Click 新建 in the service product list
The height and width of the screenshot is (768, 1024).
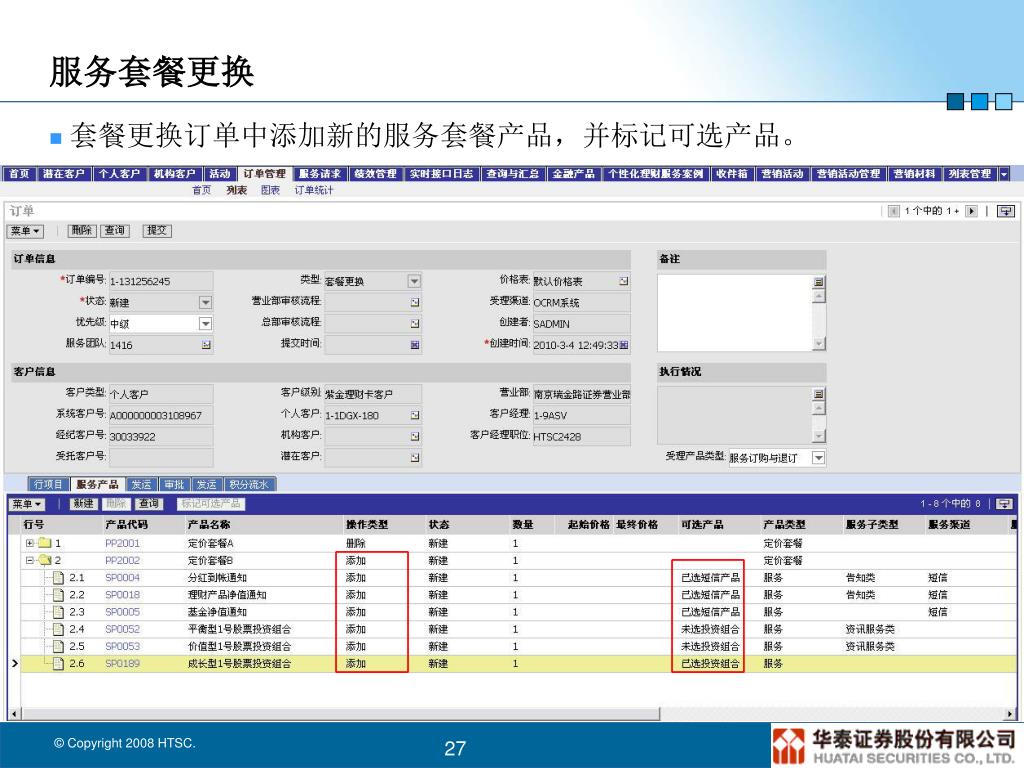pos(84,504)
